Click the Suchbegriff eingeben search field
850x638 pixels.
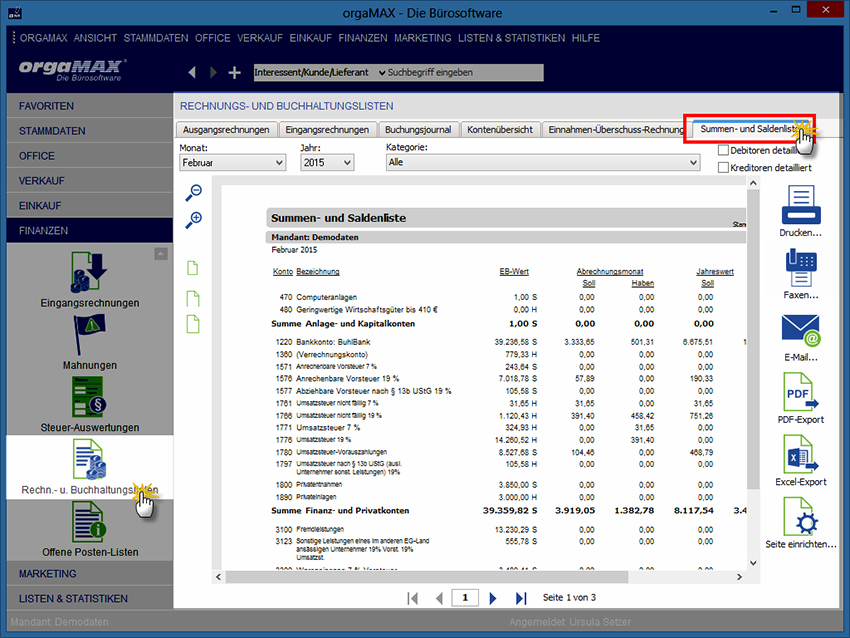(x=465, y=72)
